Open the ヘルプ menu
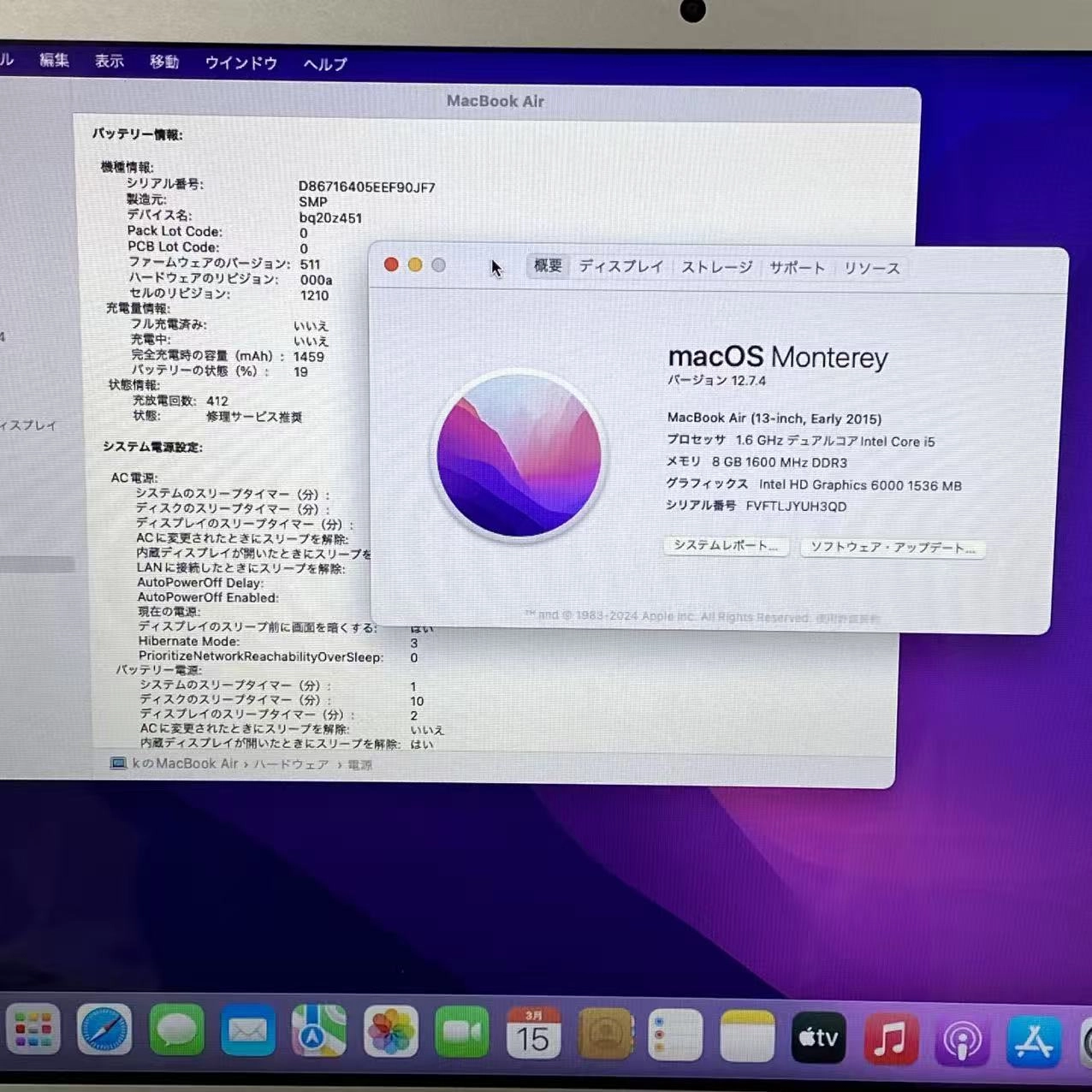The image size is (1092, 1092). [323, 63]
